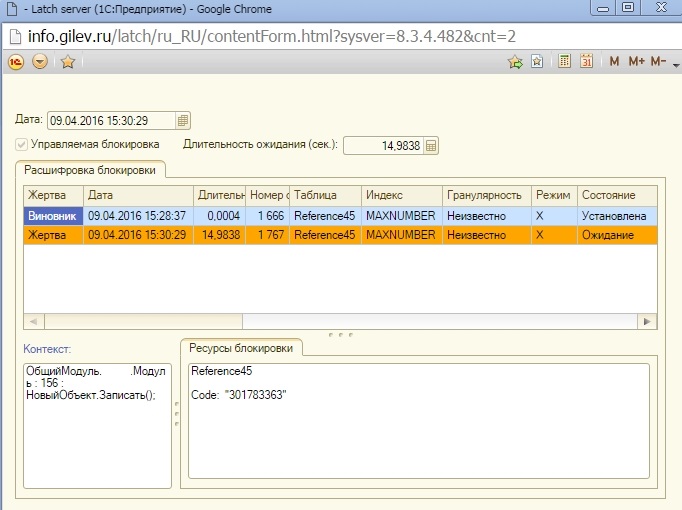Click the add to favorites green star icon
Screen dimensions: 682x510
[515, 62]
